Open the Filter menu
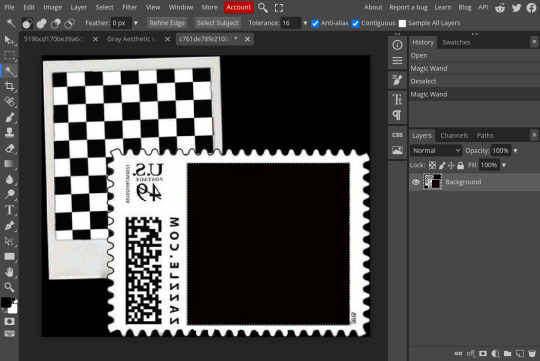540x361 pixels. tap(129, 7)
